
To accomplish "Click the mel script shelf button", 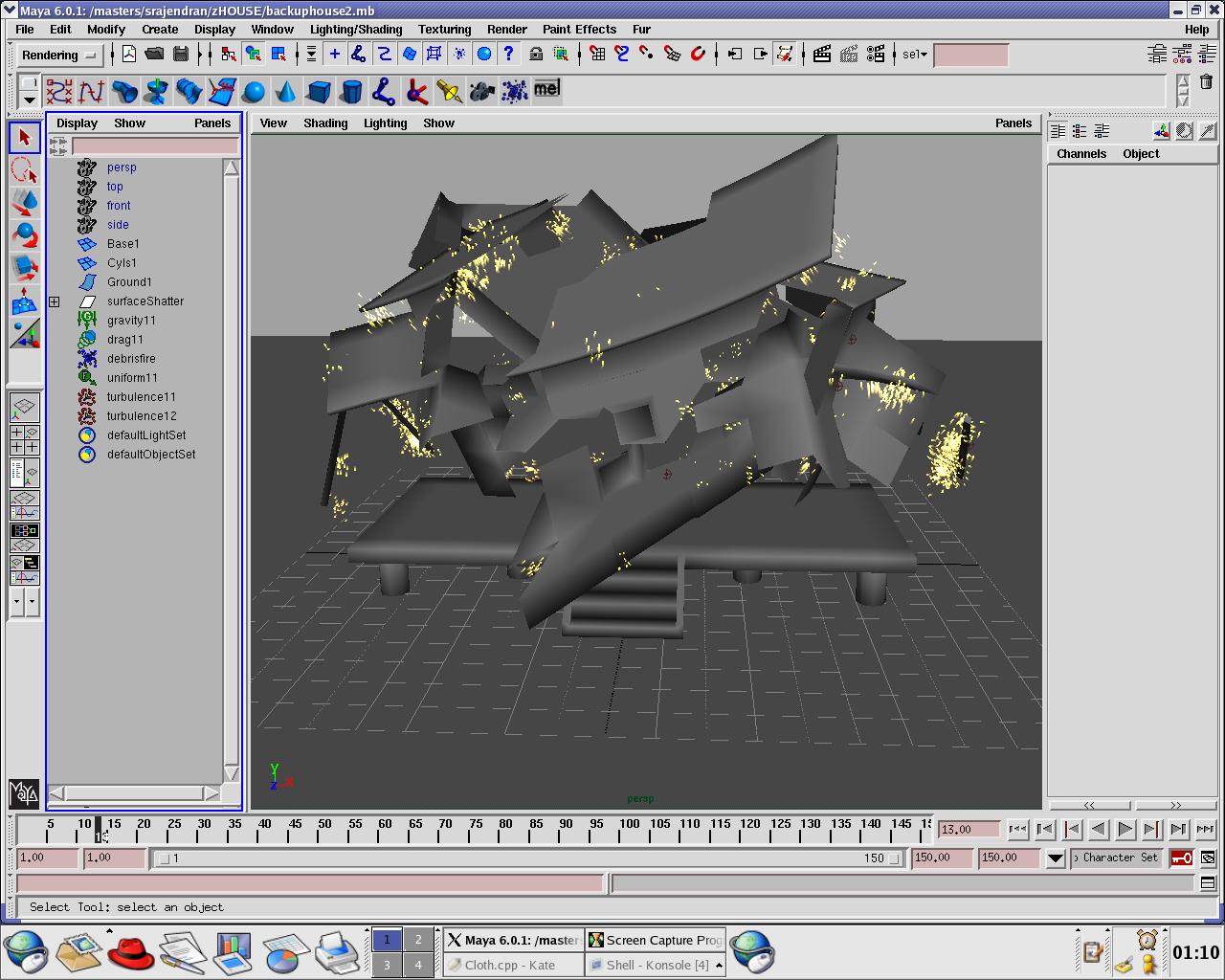I will (x=546, y=89).
